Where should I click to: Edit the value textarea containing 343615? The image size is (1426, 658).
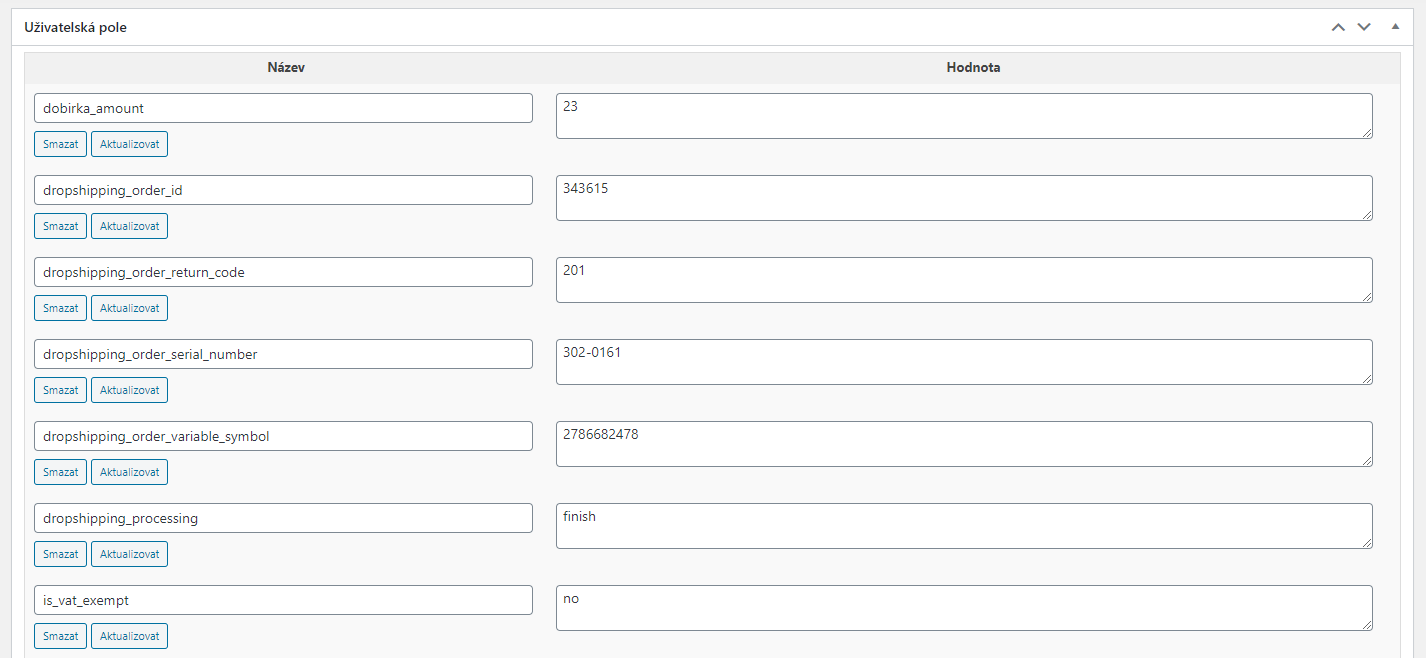tap(964, 198)
